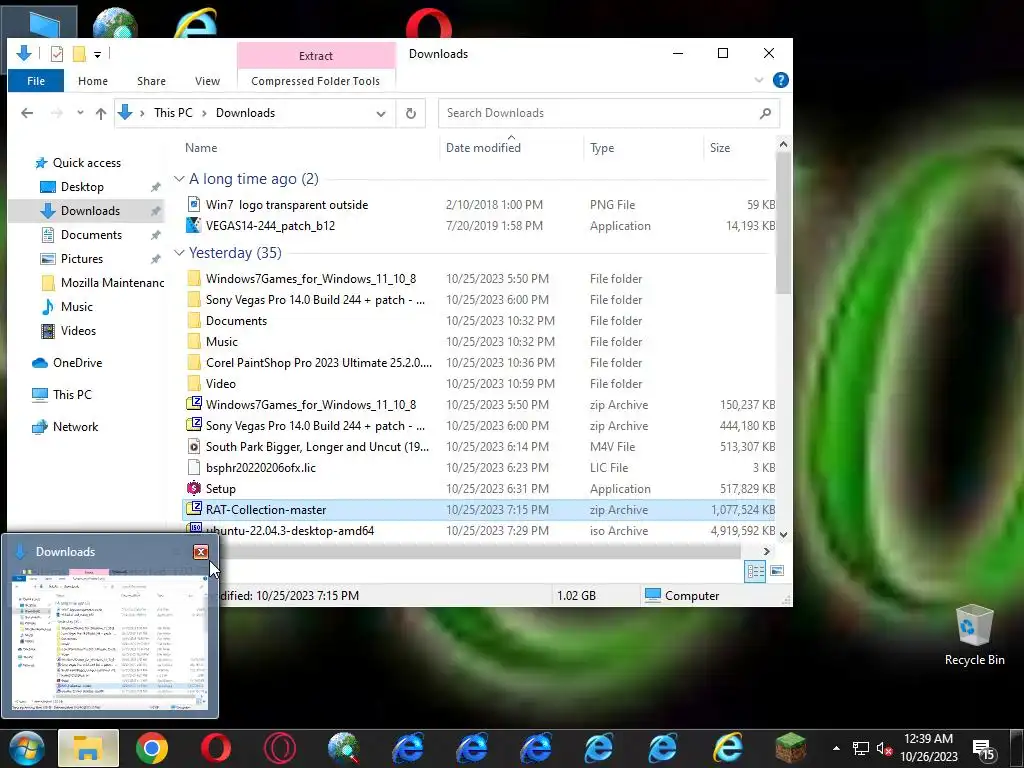Collapse the 'A long time ago' group
This screenshot has width=1024, height=768.
[179, 179]
